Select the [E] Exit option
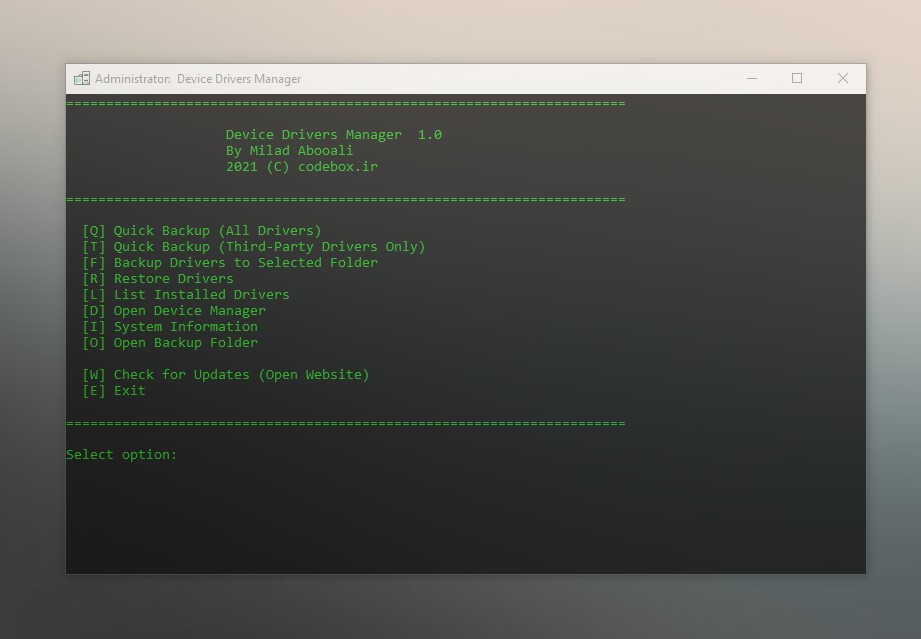 (113, 391)
